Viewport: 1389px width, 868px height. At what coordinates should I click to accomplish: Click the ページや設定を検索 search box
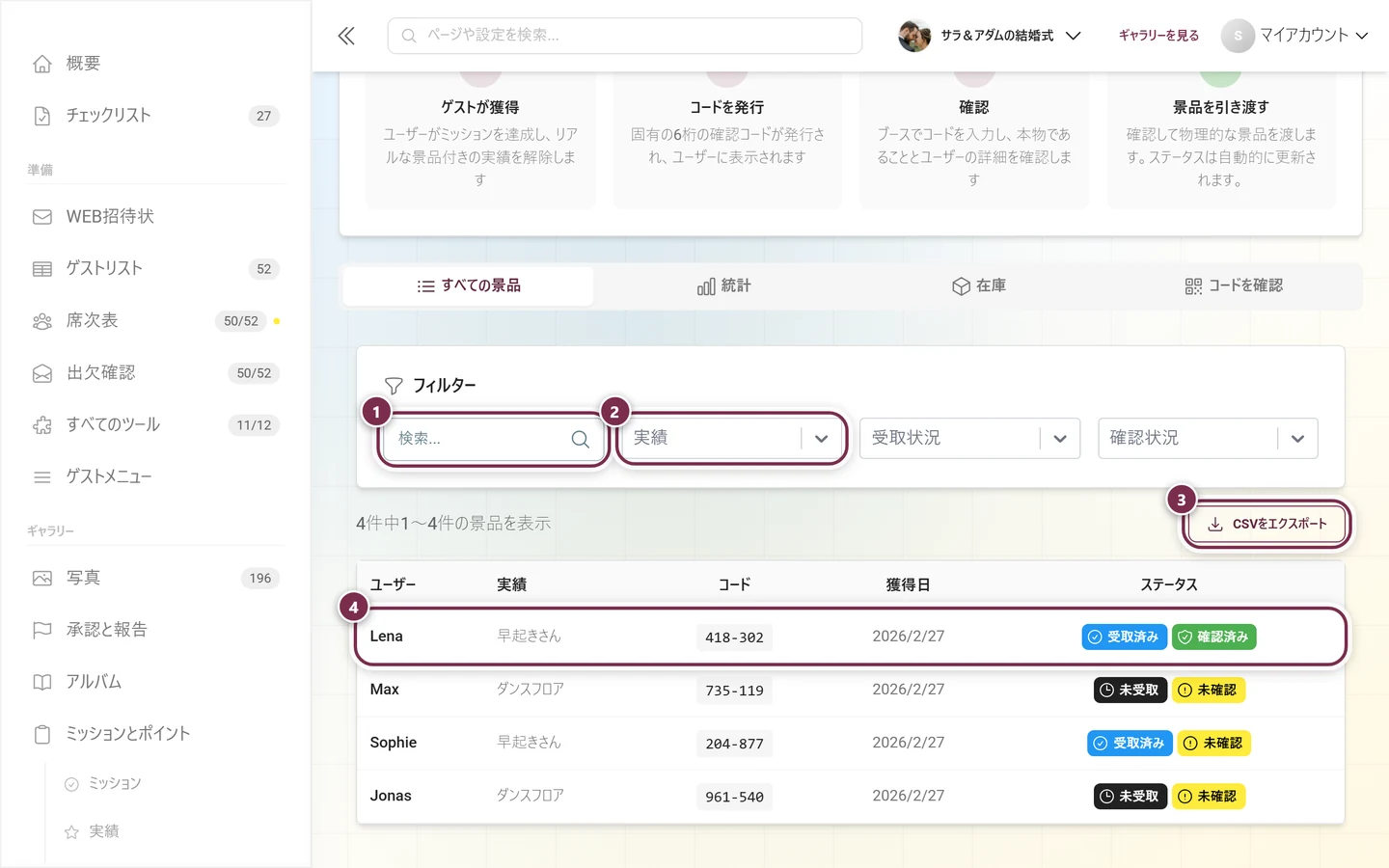pos(625,36)
